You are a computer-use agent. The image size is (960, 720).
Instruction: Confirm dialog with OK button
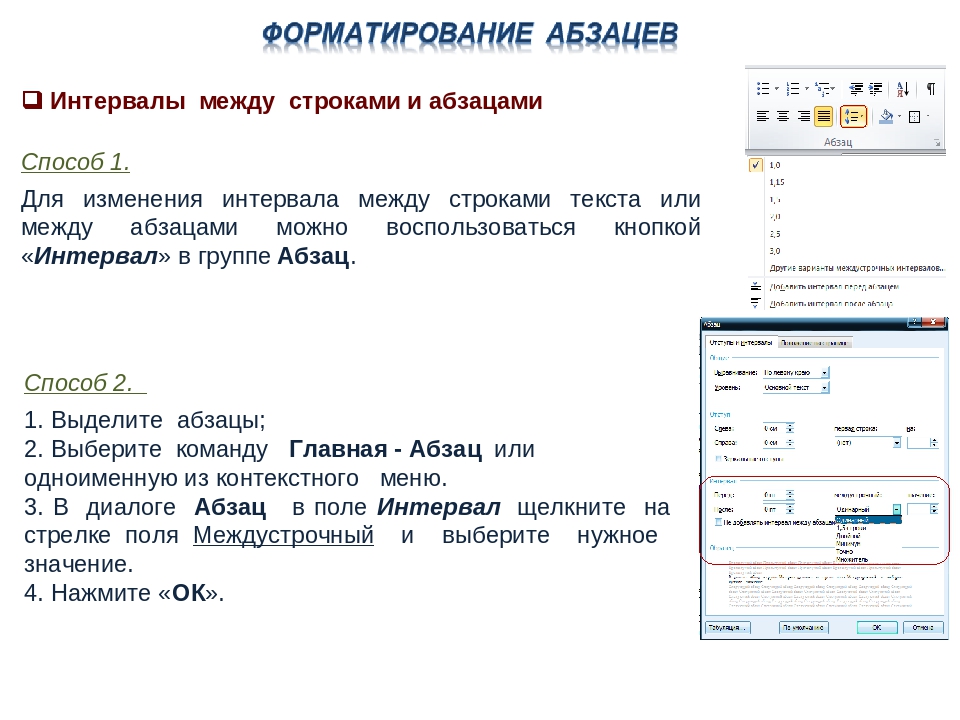pos(877,628)
